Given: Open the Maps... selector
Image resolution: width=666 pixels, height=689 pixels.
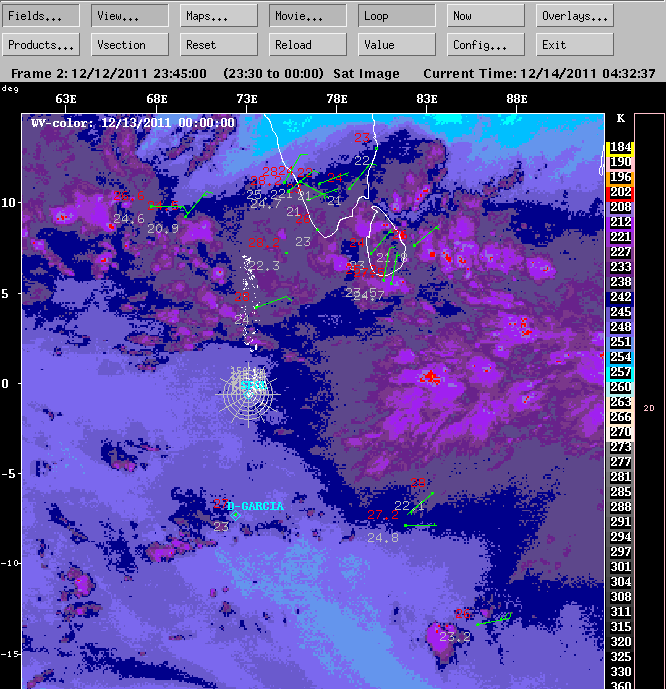Looking at the screenshot, I should pos(219,16).
